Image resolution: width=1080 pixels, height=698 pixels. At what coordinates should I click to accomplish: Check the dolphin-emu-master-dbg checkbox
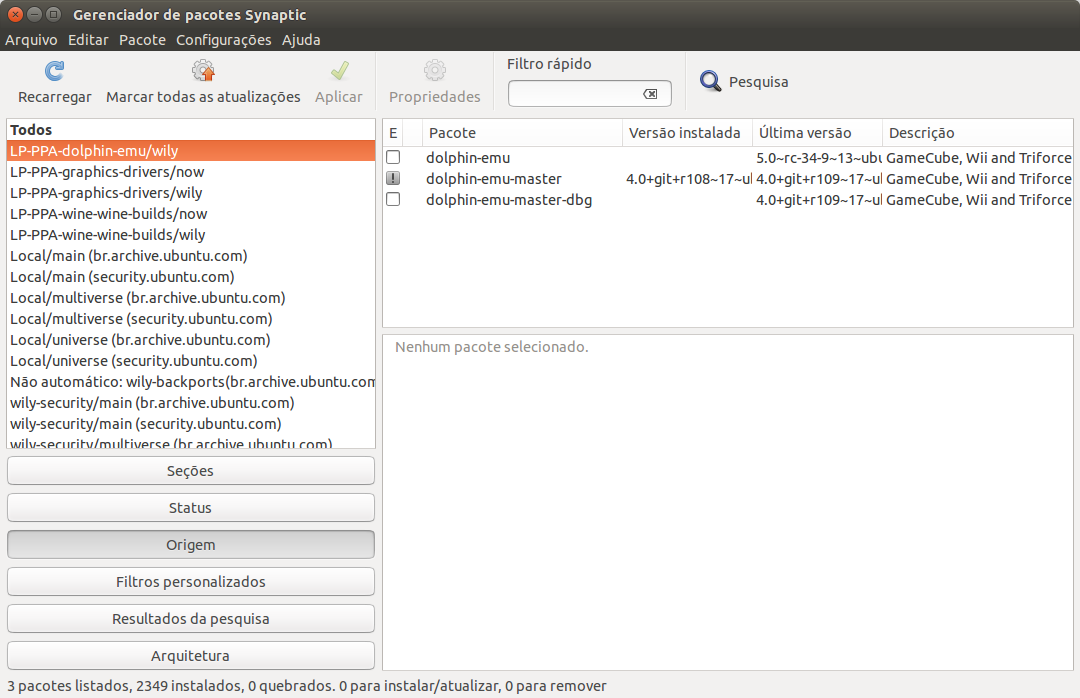point(393,199)
